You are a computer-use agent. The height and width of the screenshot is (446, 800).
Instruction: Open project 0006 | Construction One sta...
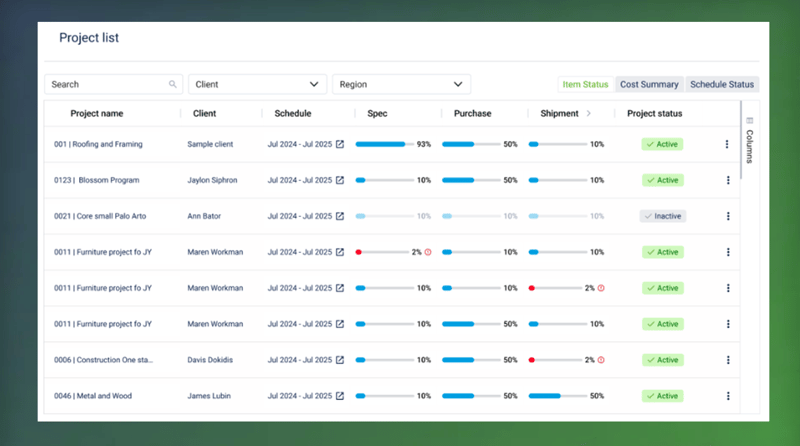pos(104,360)
